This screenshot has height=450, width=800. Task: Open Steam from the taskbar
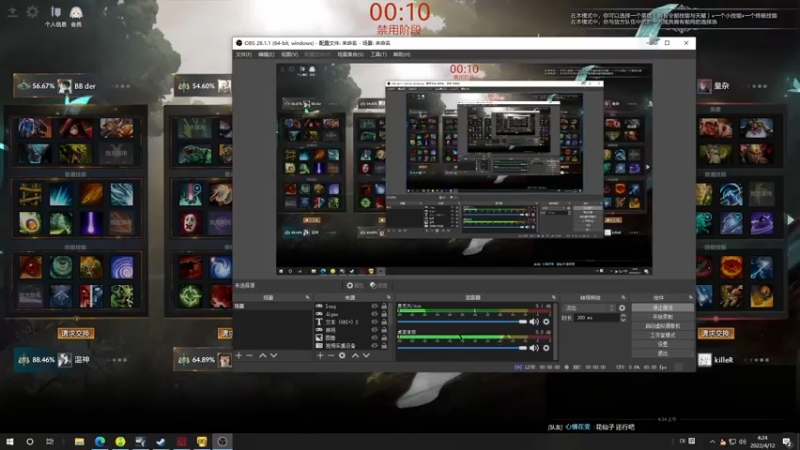pyautogui.click(x=161, y=441)
